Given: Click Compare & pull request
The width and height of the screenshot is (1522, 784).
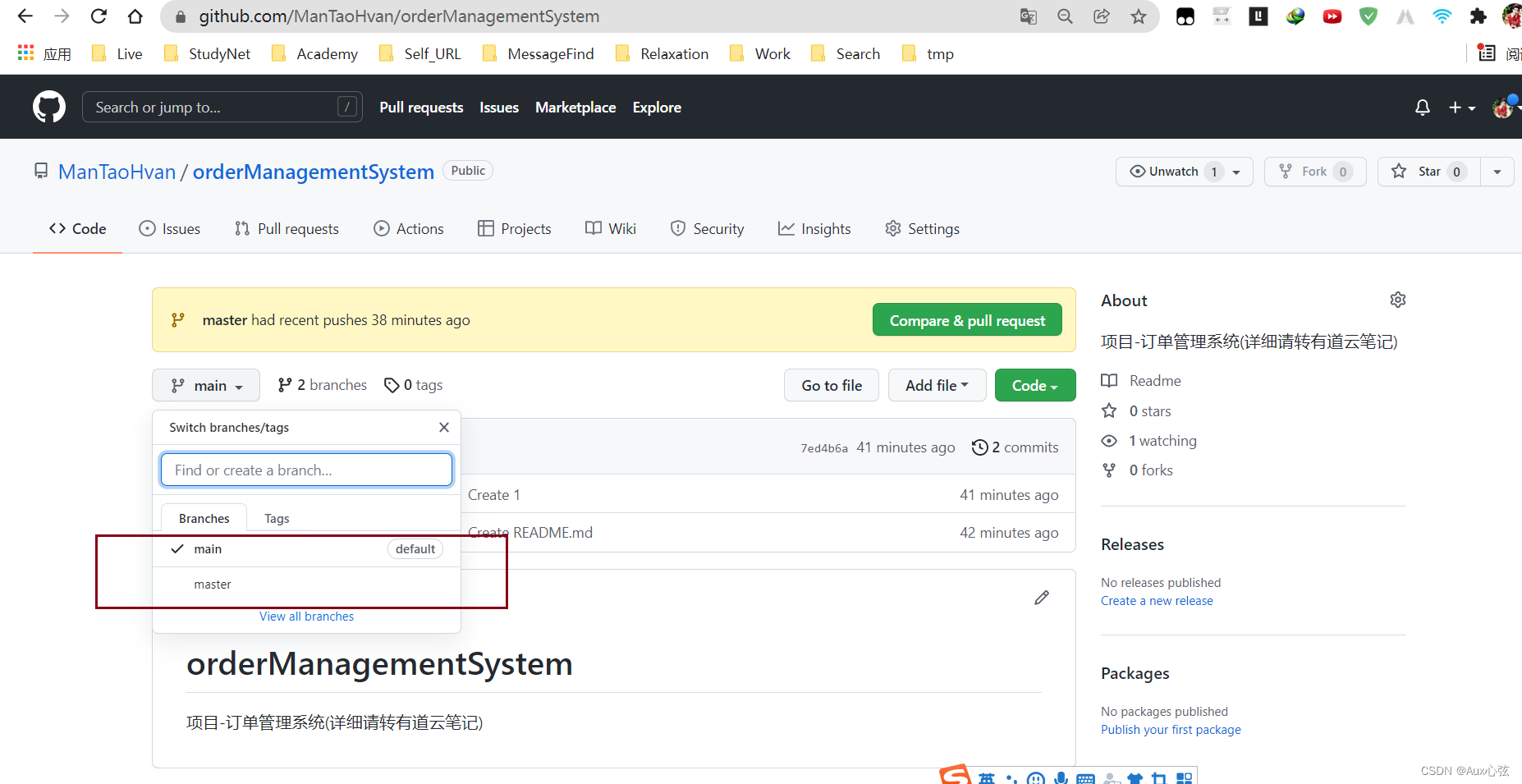Looking at the screenshot, I should [x=967, y=319].
